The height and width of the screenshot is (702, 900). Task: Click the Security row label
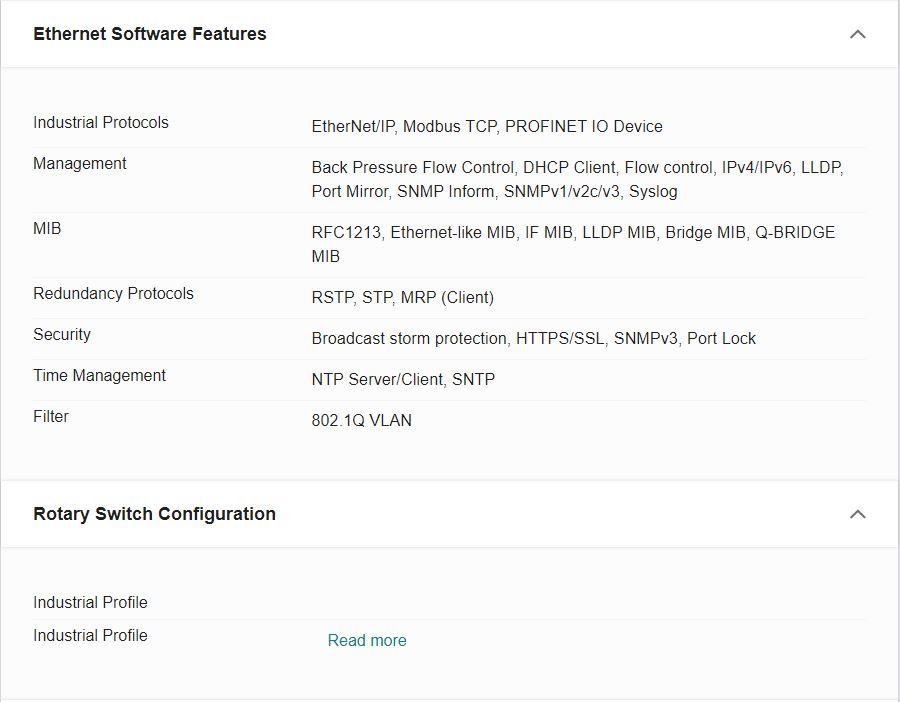(x=62, y=335)
